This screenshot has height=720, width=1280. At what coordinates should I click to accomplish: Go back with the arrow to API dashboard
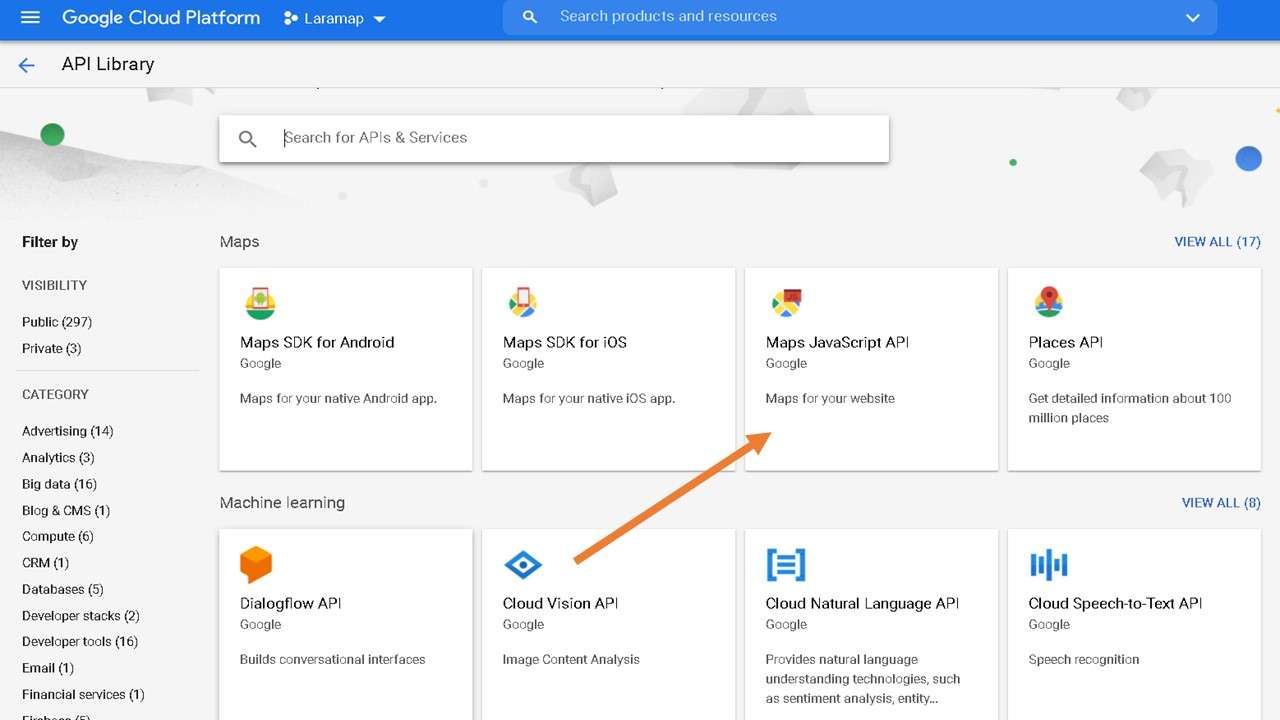coord(25,64)
